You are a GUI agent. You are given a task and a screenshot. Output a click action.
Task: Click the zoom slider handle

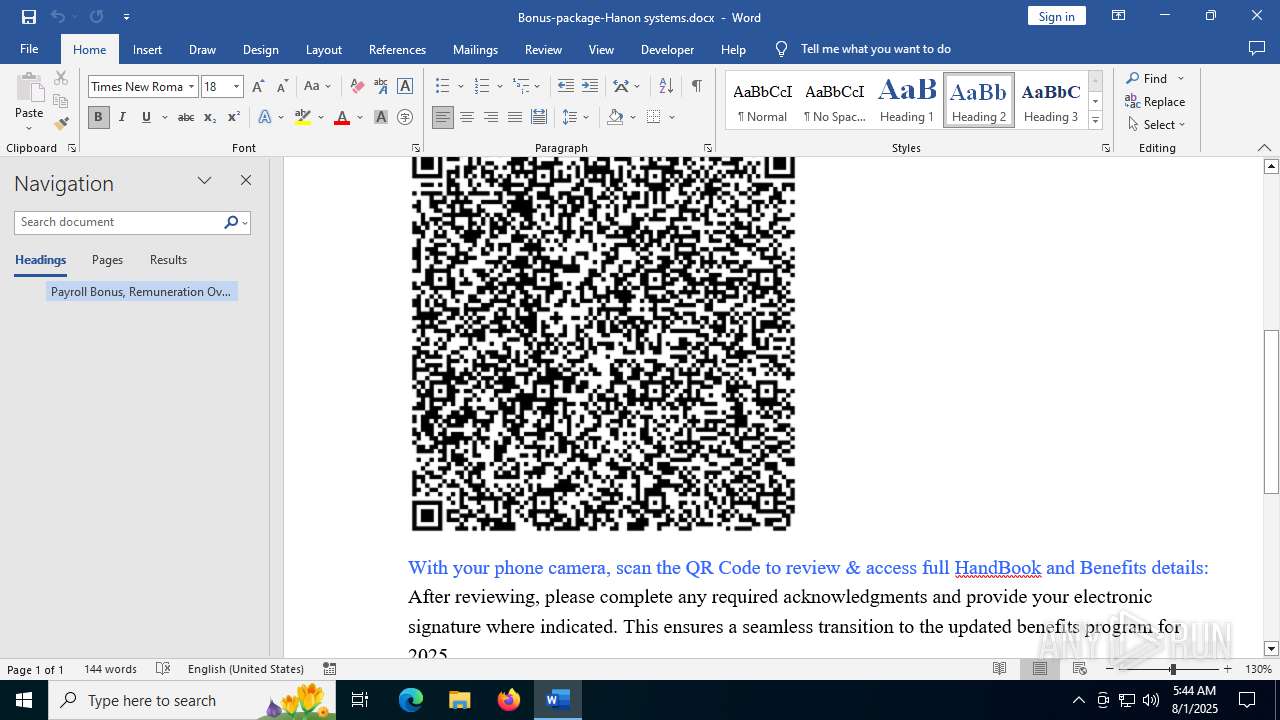coord(1172,669)
